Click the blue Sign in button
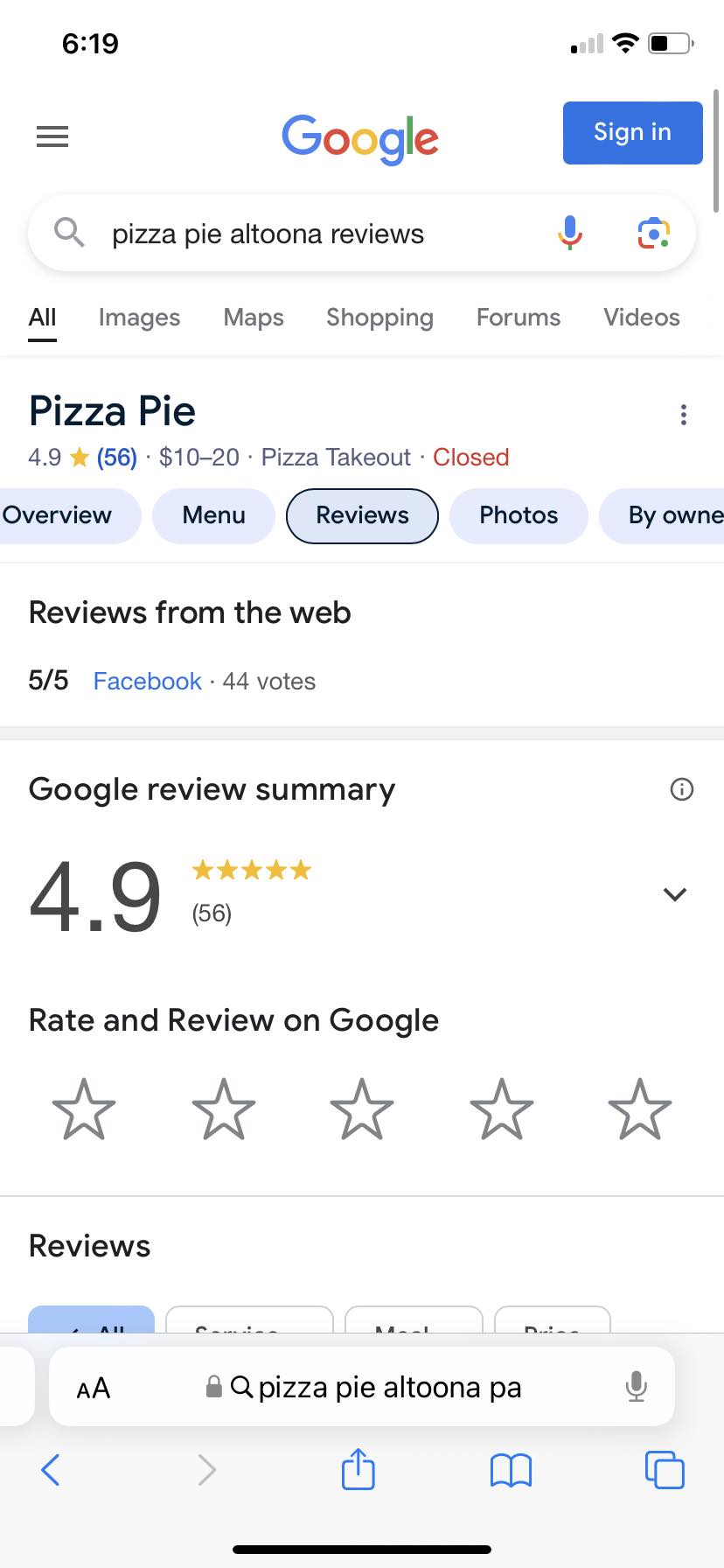Viewport: 724px width, 1568px height. [633, 133]
